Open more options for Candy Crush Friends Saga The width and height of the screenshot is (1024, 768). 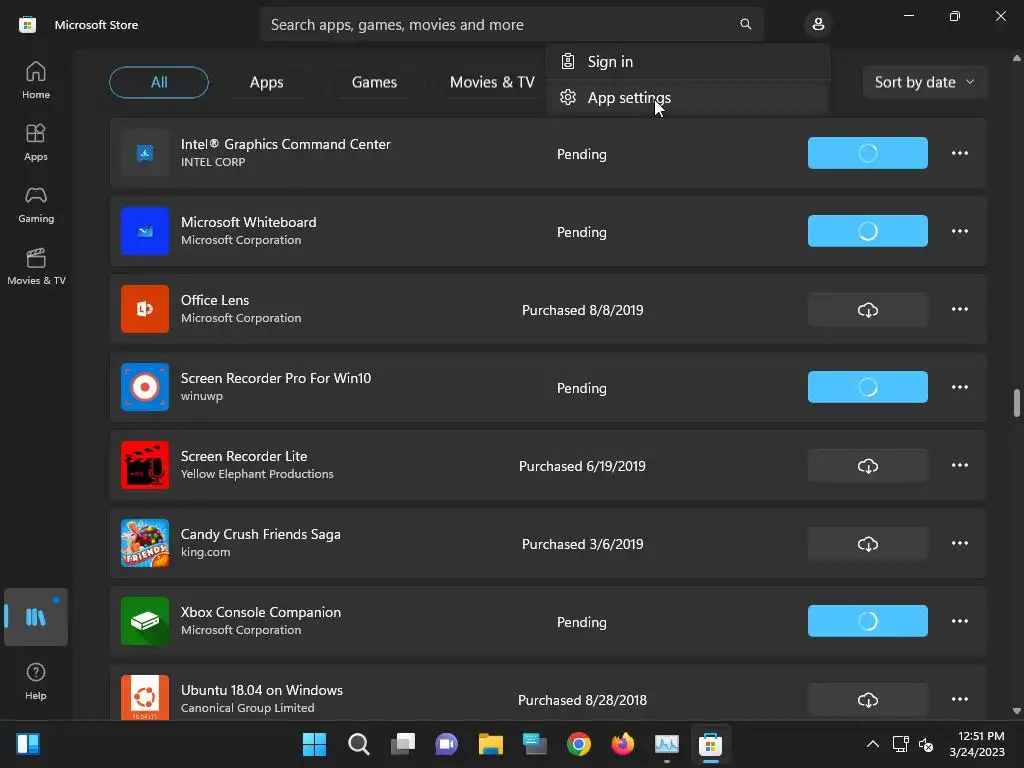click(959, 543)
